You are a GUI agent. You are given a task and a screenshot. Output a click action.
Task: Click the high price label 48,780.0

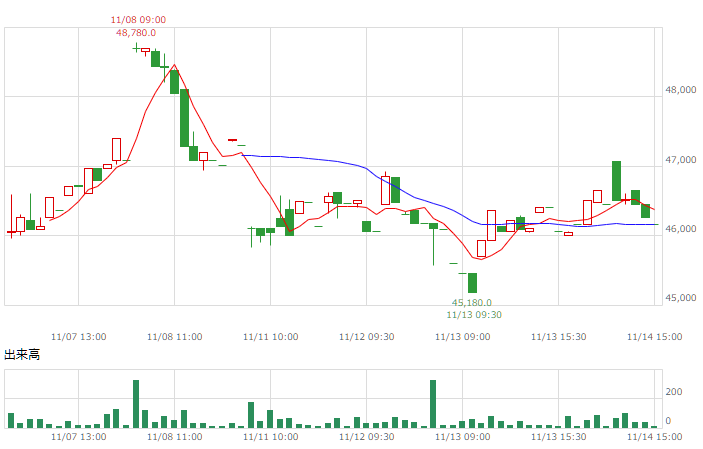tap(136, 33)
